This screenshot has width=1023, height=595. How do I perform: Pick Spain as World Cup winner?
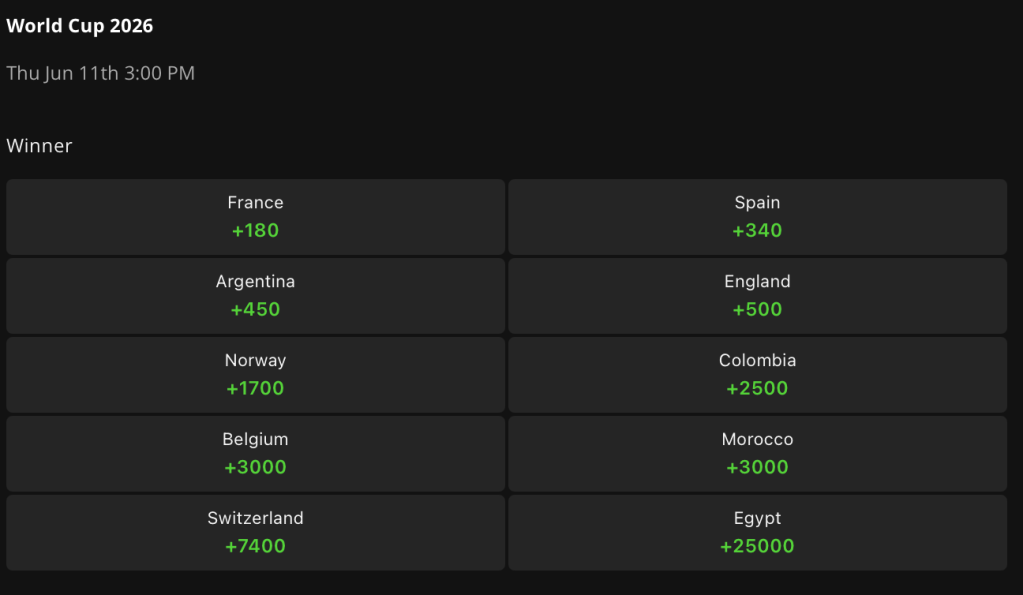[x=757, y=217]
